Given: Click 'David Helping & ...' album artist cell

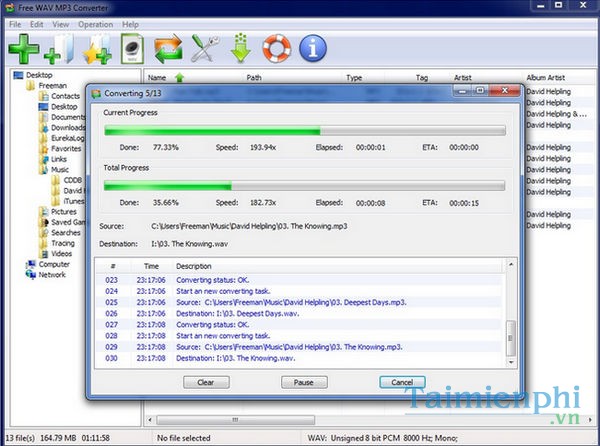Looking at the screenshot, I should [x=556, y=114].
